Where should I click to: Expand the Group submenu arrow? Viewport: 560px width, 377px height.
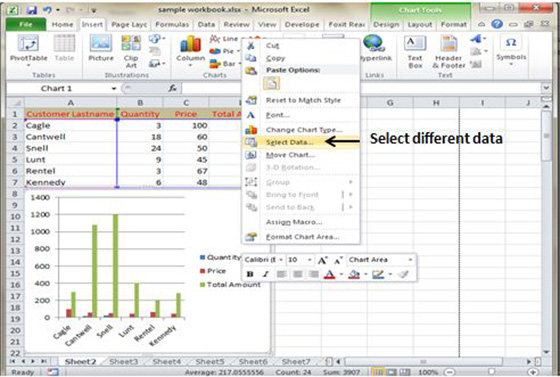(x=351, y=182)
